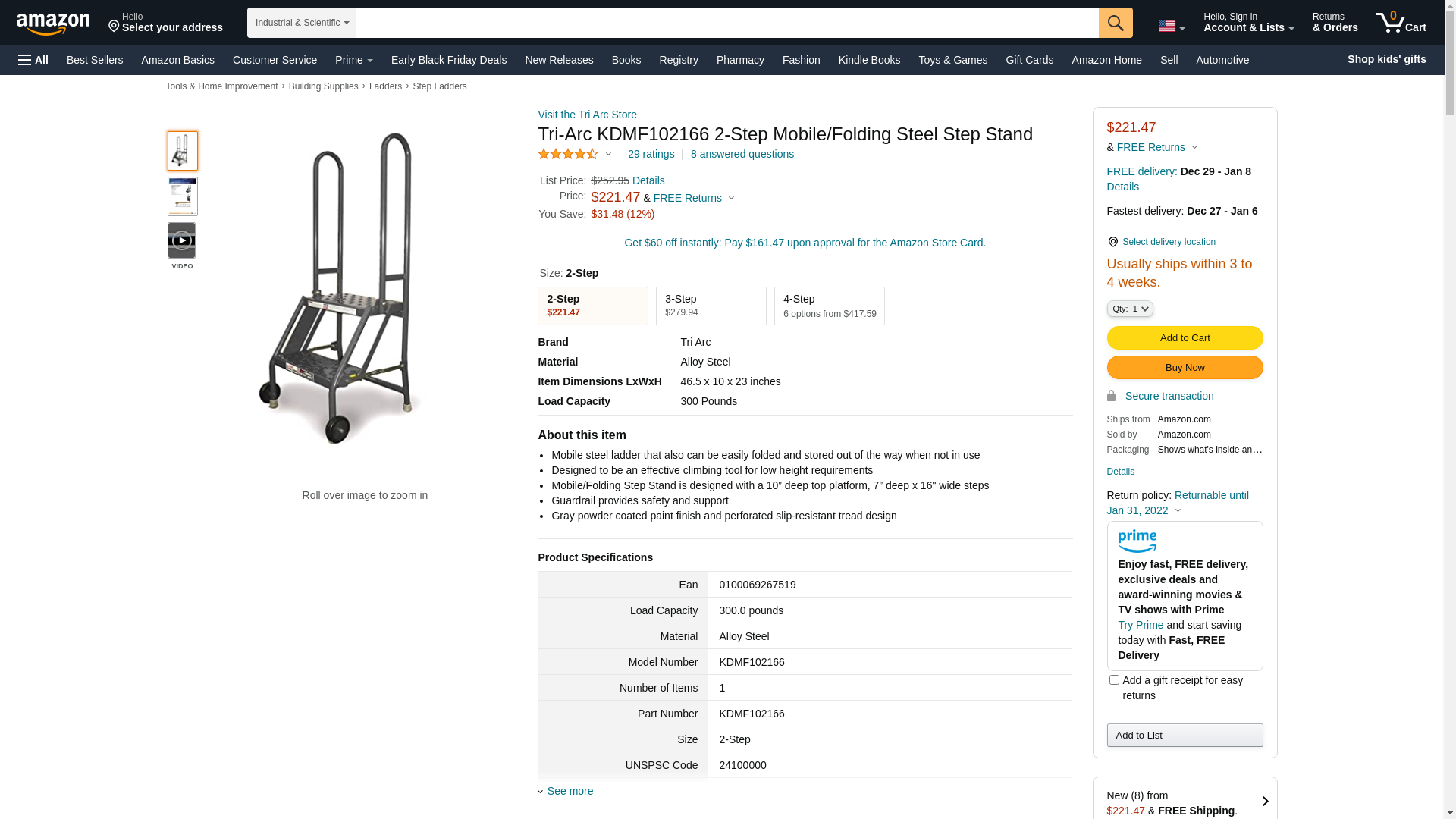
Task: Click inside the search text field
Action: [726, 23]
